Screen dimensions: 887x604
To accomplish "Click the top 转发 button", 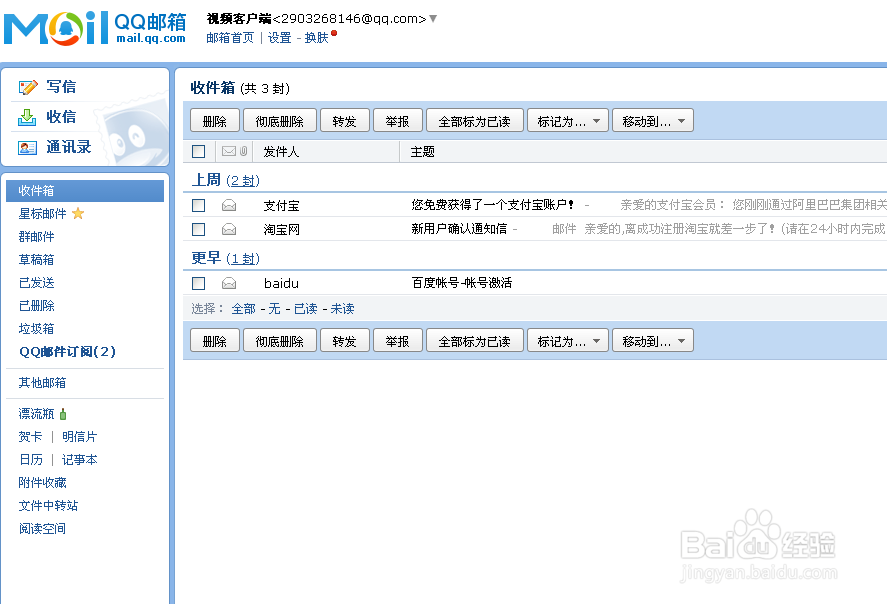I will [345, 120].
